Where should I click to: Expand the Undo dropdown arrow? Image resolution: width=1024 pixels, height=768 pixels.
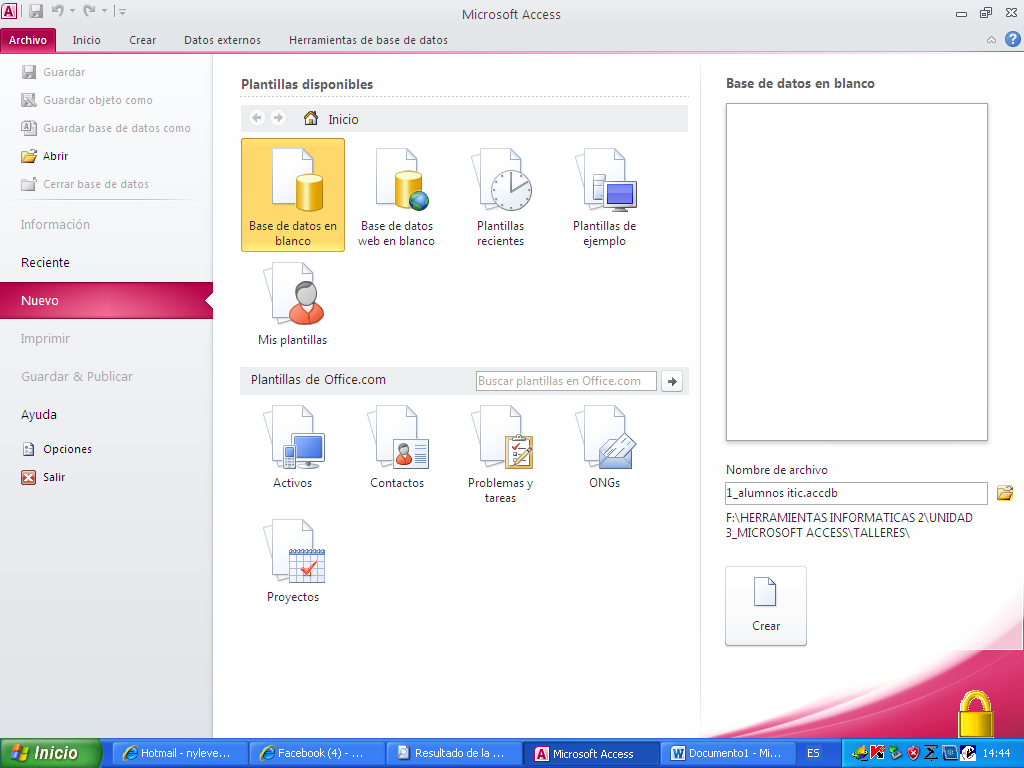pos(72,10)
